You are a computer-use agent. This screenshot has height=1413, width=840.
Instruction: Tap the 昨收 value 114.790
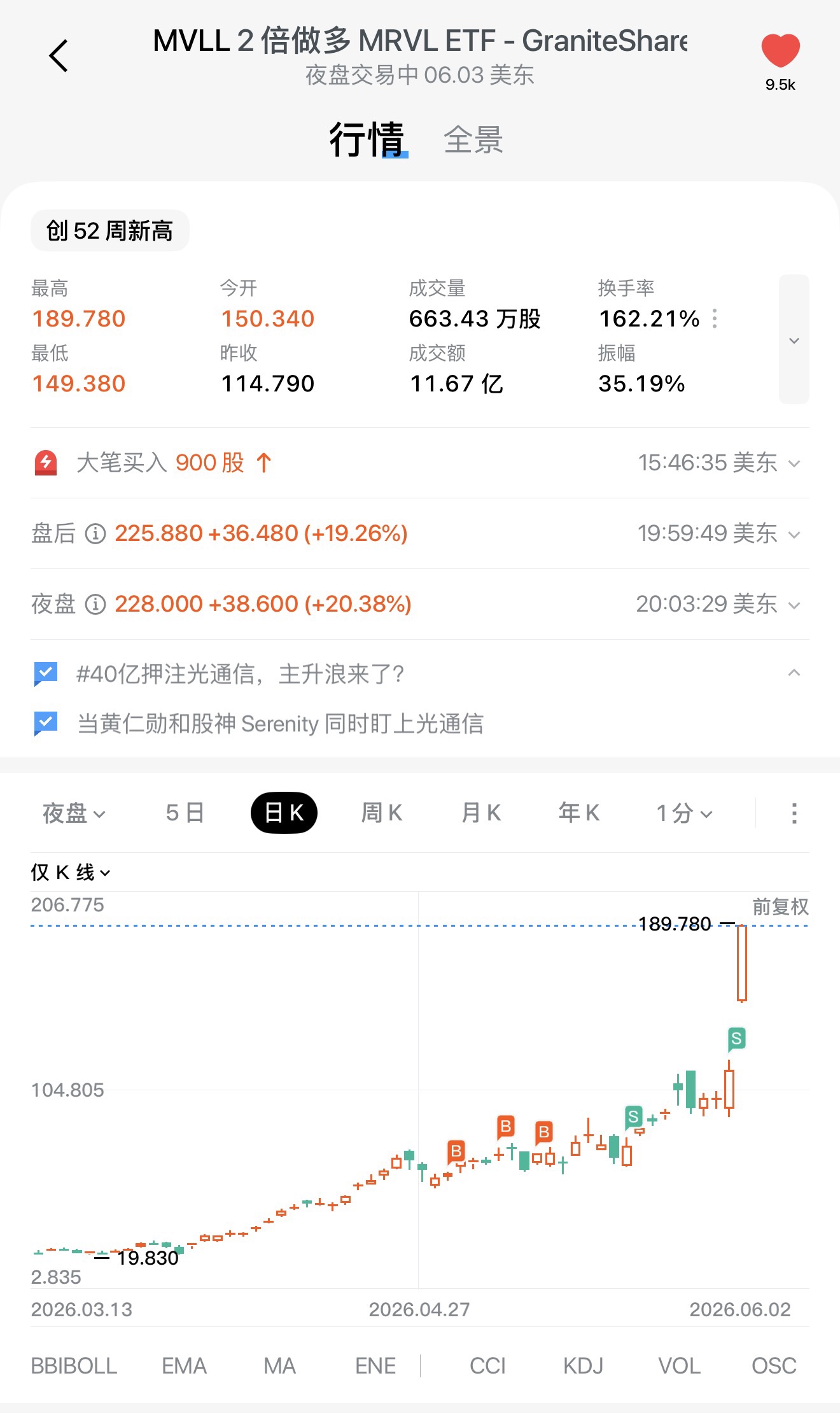pyautogui.click(x=268, y=384)
